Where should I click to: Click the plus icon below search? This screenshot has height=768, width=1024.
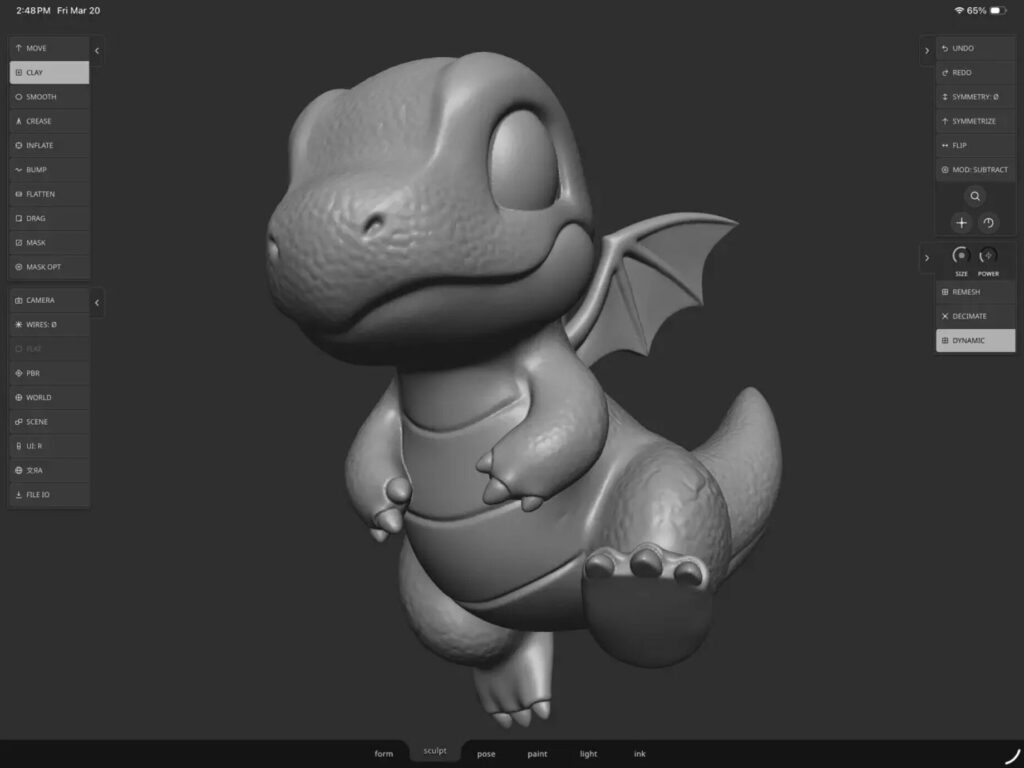tap(961, 223)
